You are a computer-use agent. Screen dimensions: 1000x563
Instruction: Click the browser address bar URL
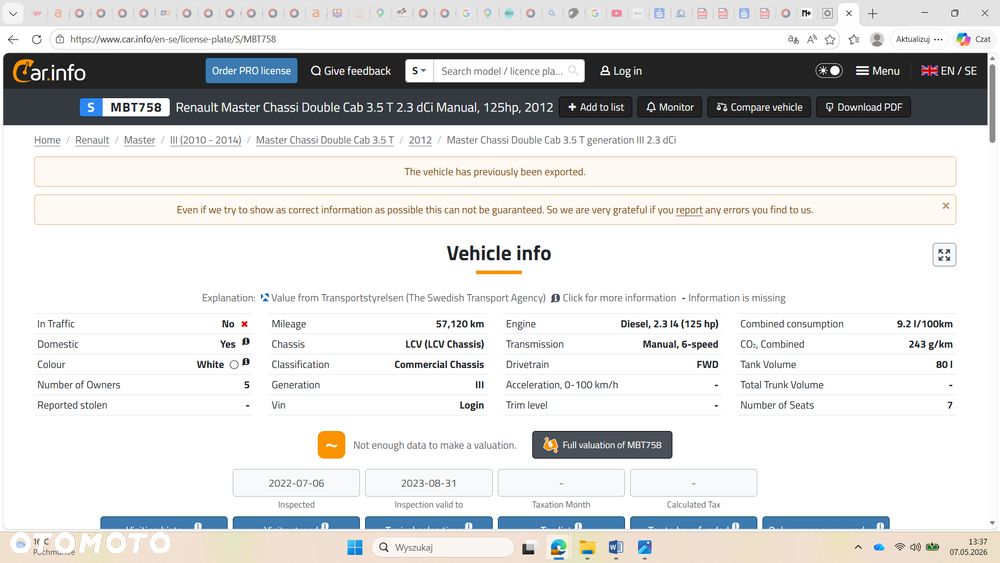coord(173,39)
